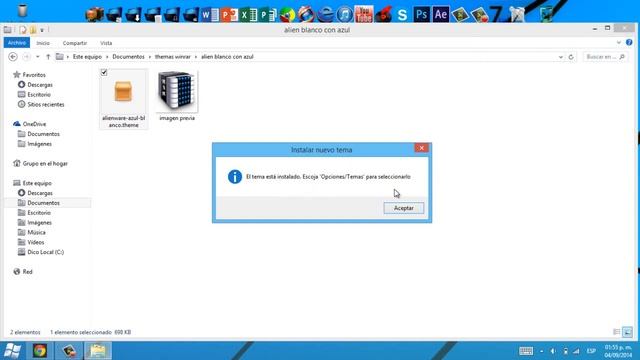This screenshot has height=360, width=640.
Task: Switch to large icons view layout
Action: click(x=627, y=332)
